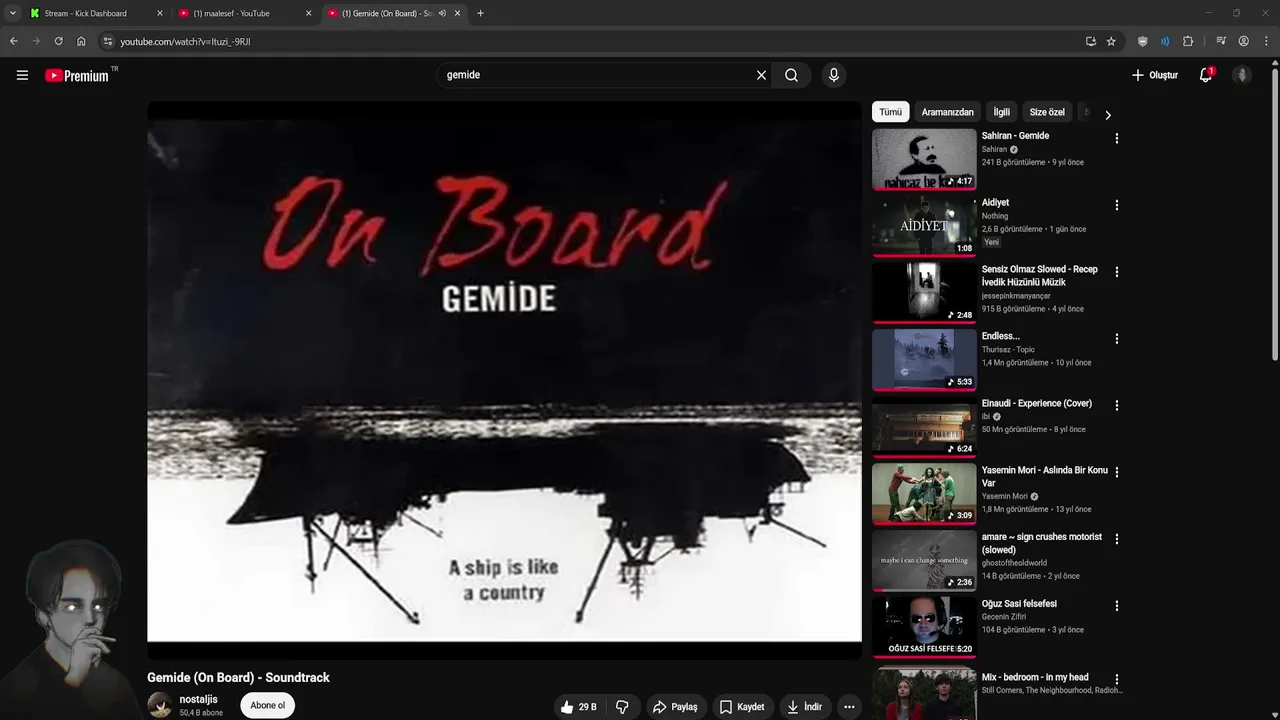Open options for Sensiz Olmaz Slowed video

1117,272
